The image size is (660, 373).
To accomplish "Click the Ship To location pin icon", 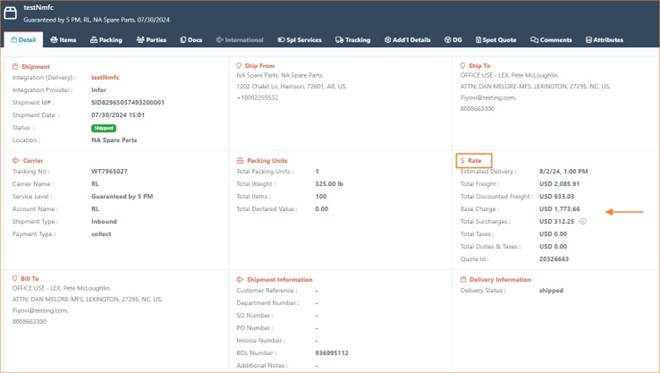I will (x=463, y=66).
